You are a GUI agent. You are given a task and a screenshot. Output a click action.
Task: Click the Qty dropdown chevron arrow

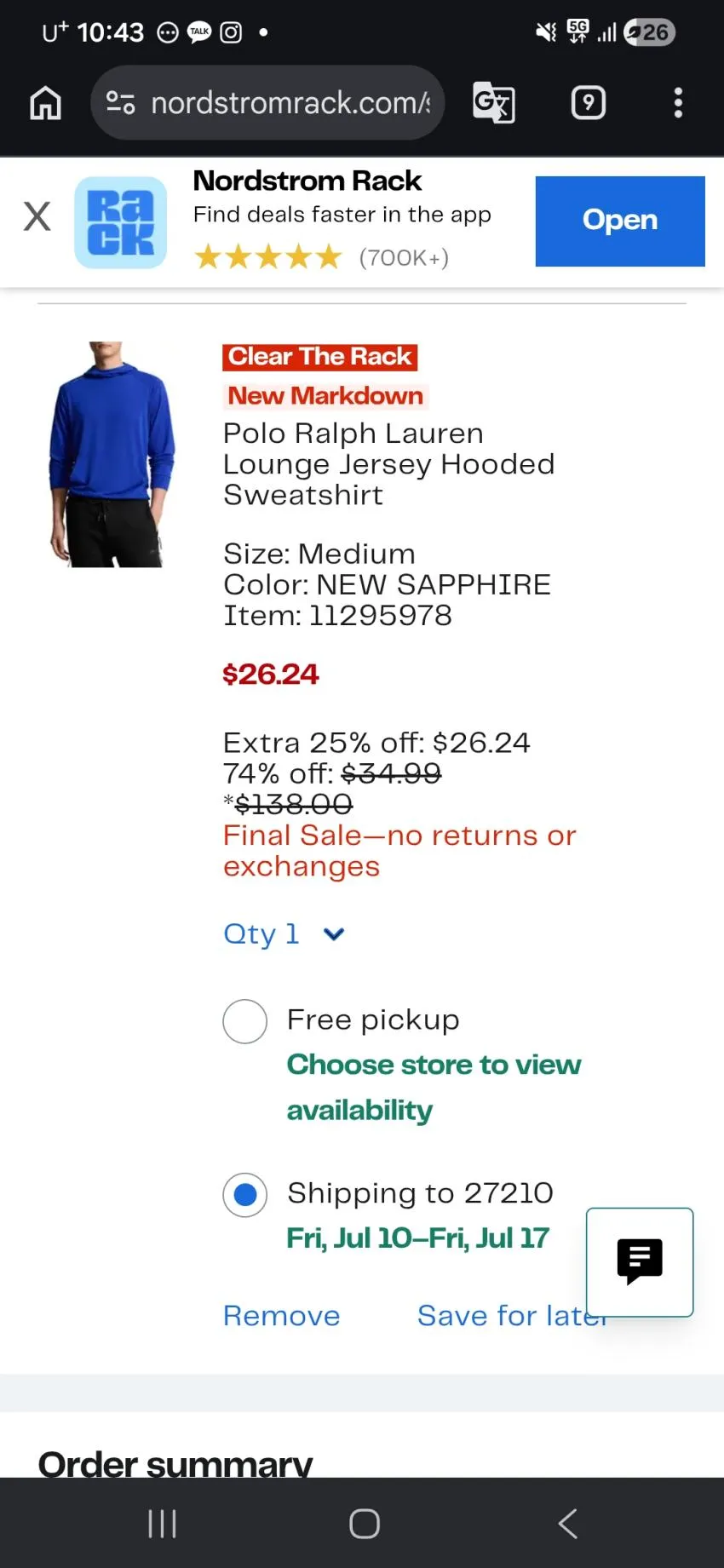pos(334,934)
